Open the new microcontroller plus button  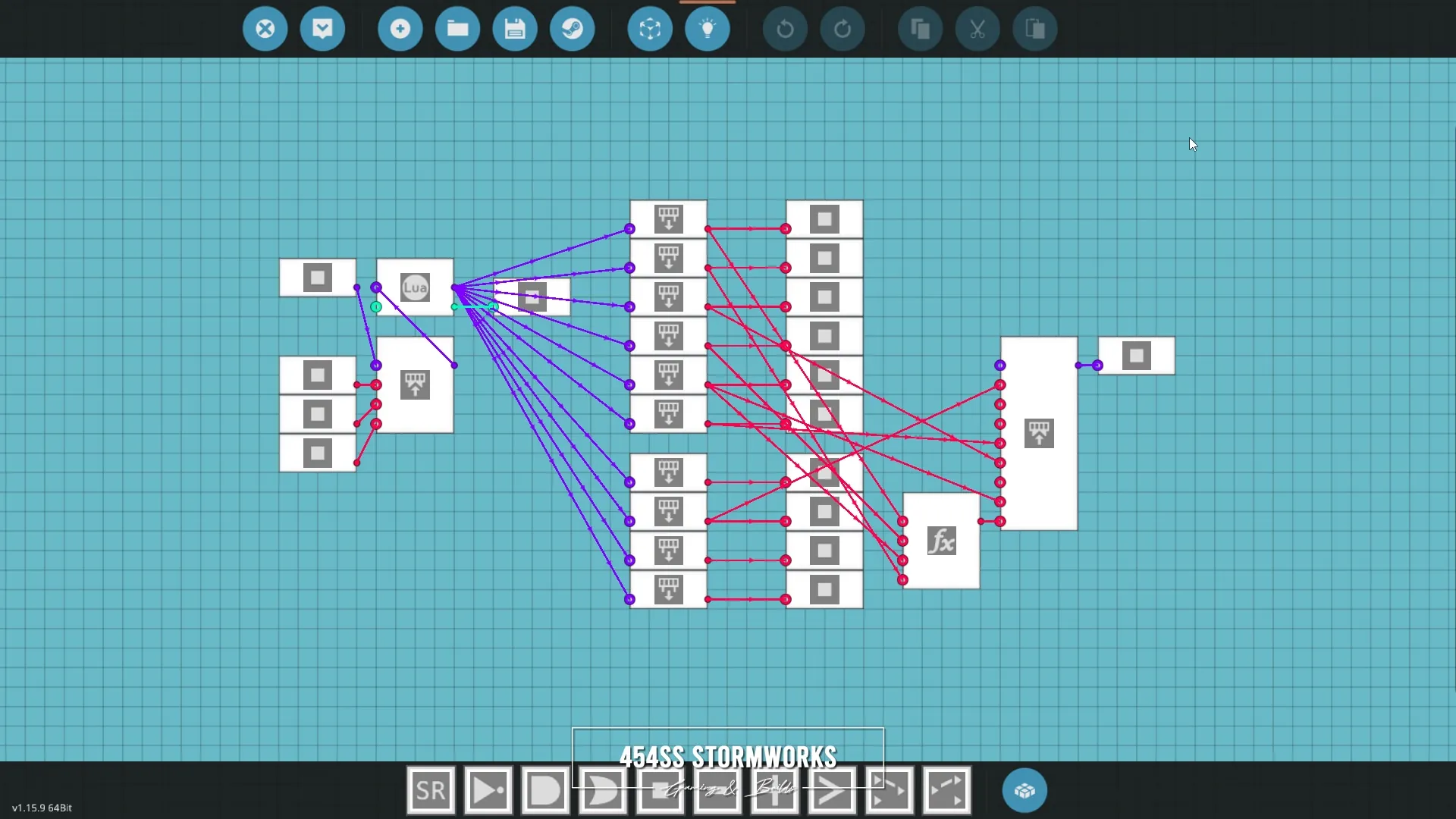click(x=400, y=29)
